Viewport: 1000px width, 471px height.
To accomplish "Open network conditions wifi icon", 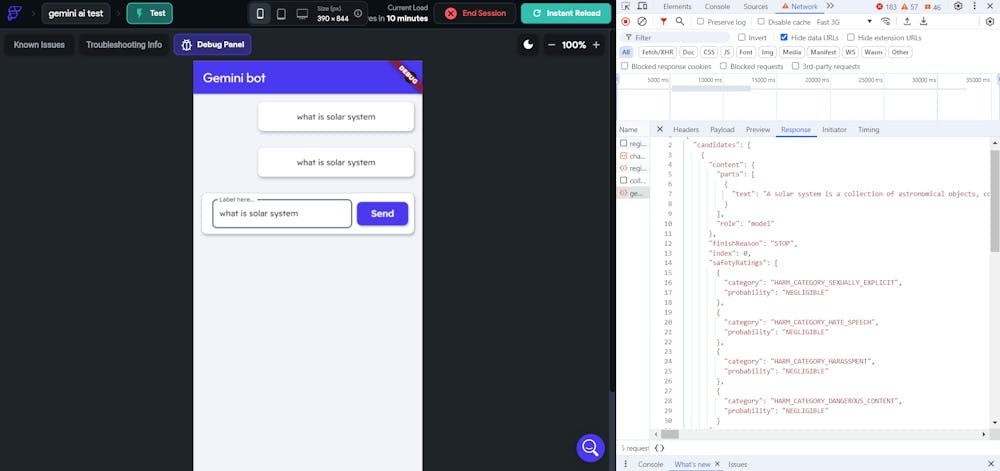I will pyautogui.click(x=886, y=22).
